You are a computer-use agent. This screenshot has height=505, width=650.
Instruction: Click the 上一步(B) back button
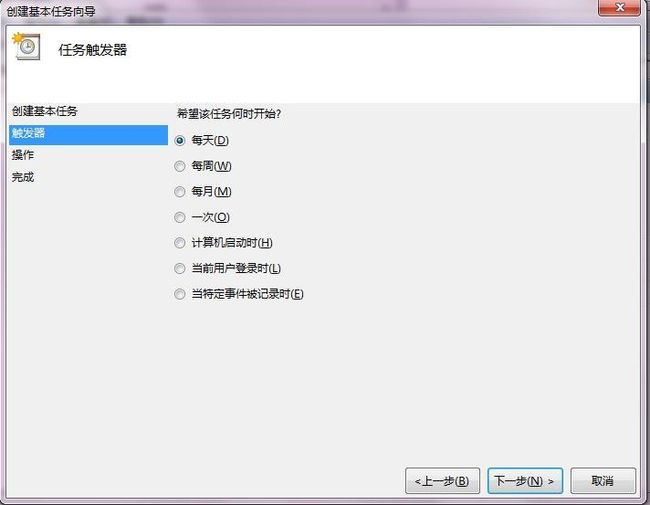[x=442, y=481]
